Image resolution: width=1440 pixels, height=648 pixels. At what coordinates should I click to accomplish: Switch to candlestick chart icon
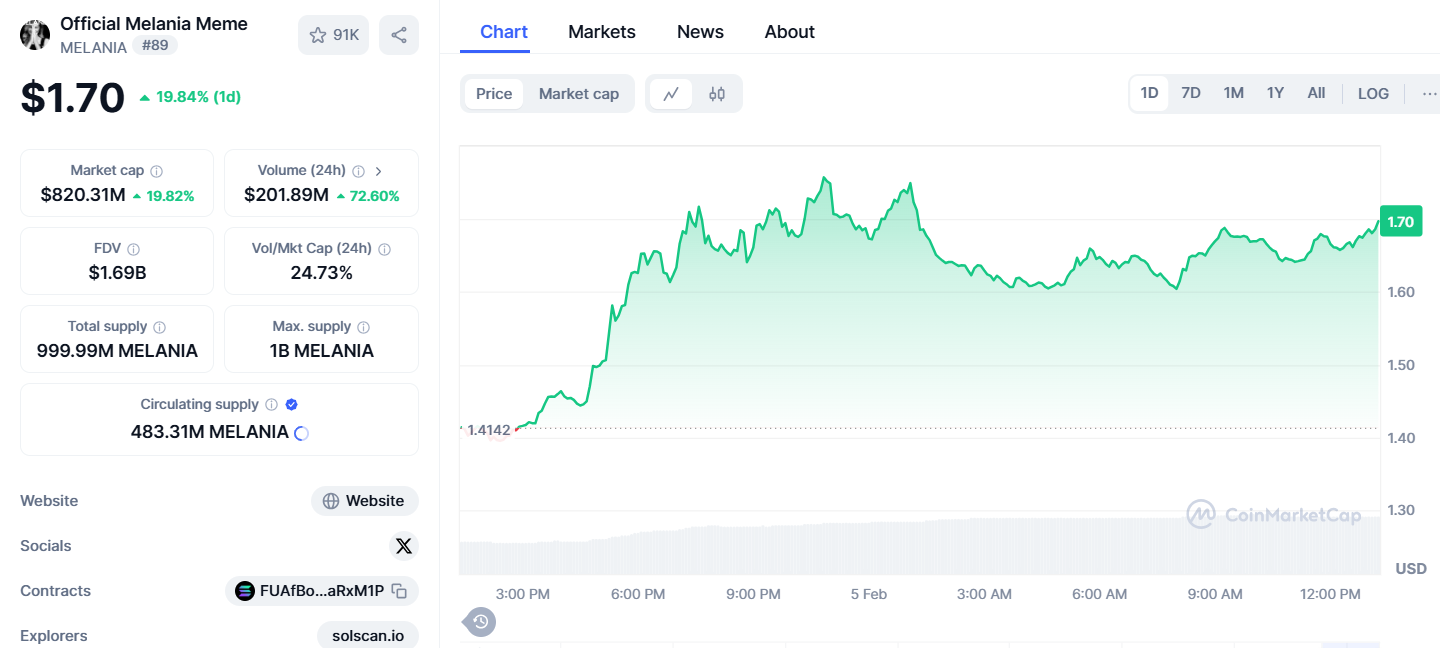pyautogui.click(x=717, y=94)
